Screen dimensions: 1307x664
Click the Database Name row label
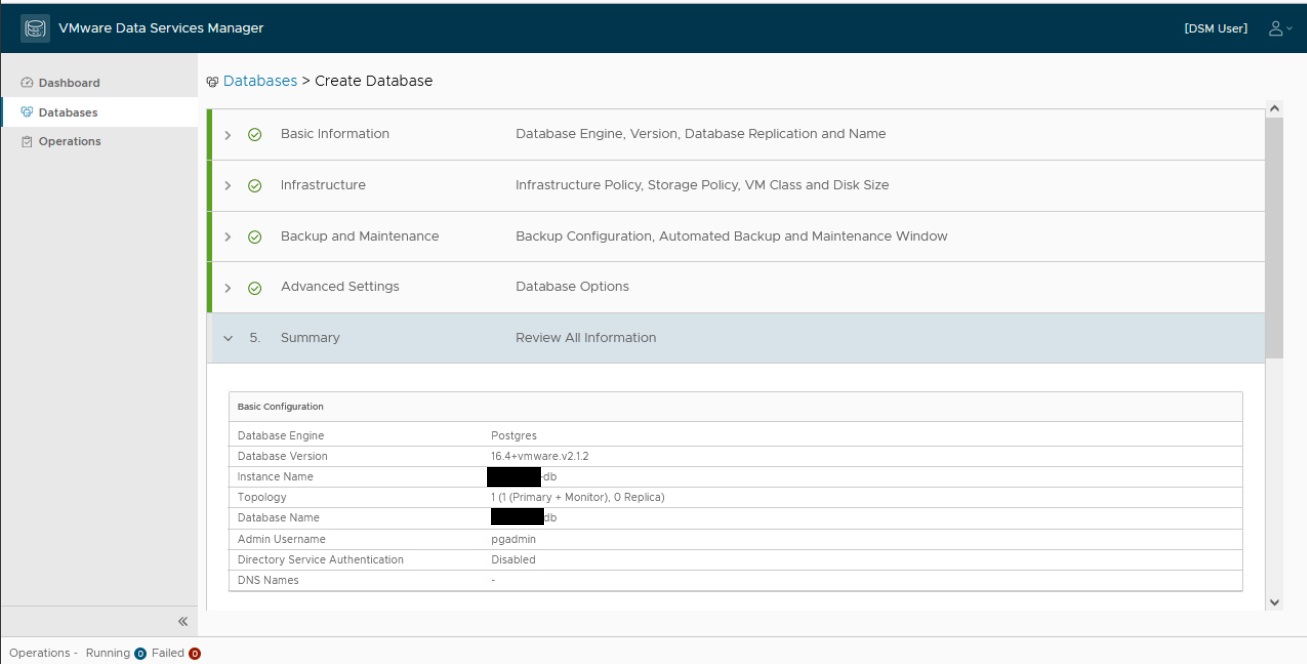tap(278, 518)
